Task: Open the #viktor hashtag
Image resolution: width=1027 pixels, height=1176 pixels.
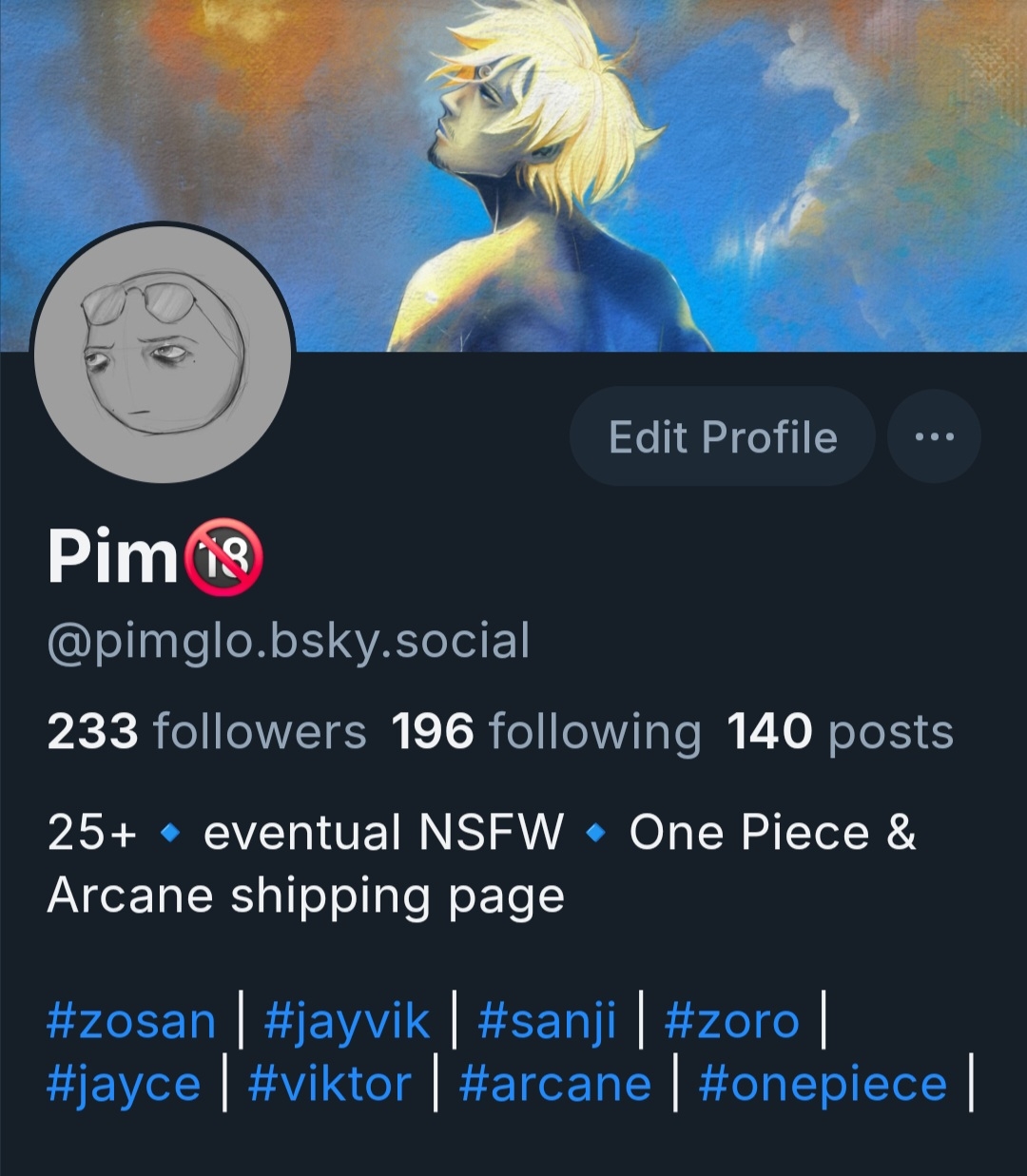Action: point(330,1085)
